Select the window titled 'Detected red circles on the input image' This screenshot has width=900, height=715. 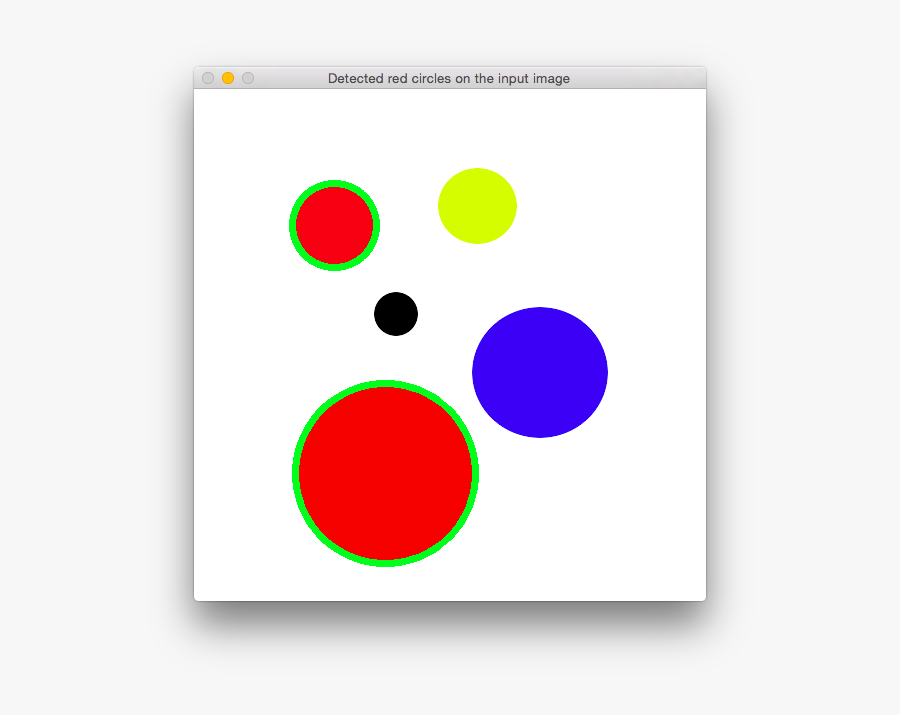[x=449, y=78]
